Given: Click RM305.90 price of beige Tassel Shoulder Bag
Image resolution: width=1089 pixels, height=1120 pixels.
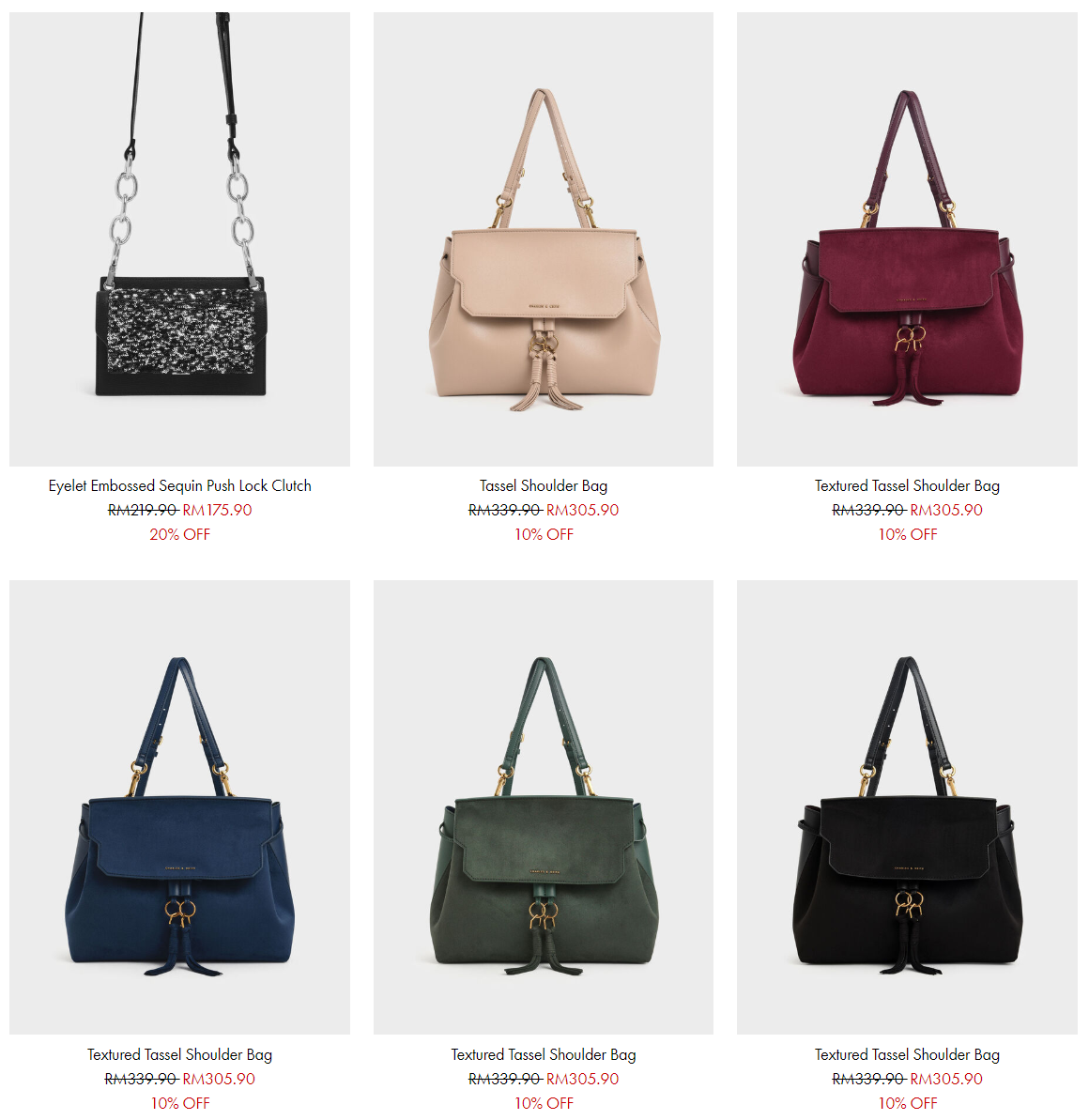Looking at the screenshot, I should click(583, 510).
